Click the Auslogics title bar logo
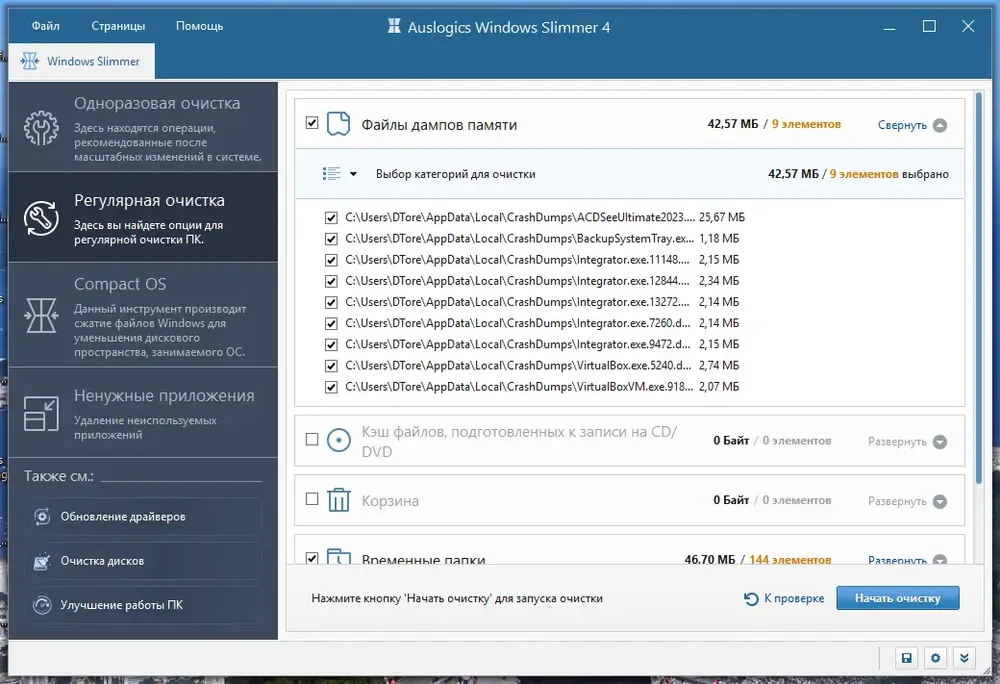1000x684 pixels. (394, 26)
